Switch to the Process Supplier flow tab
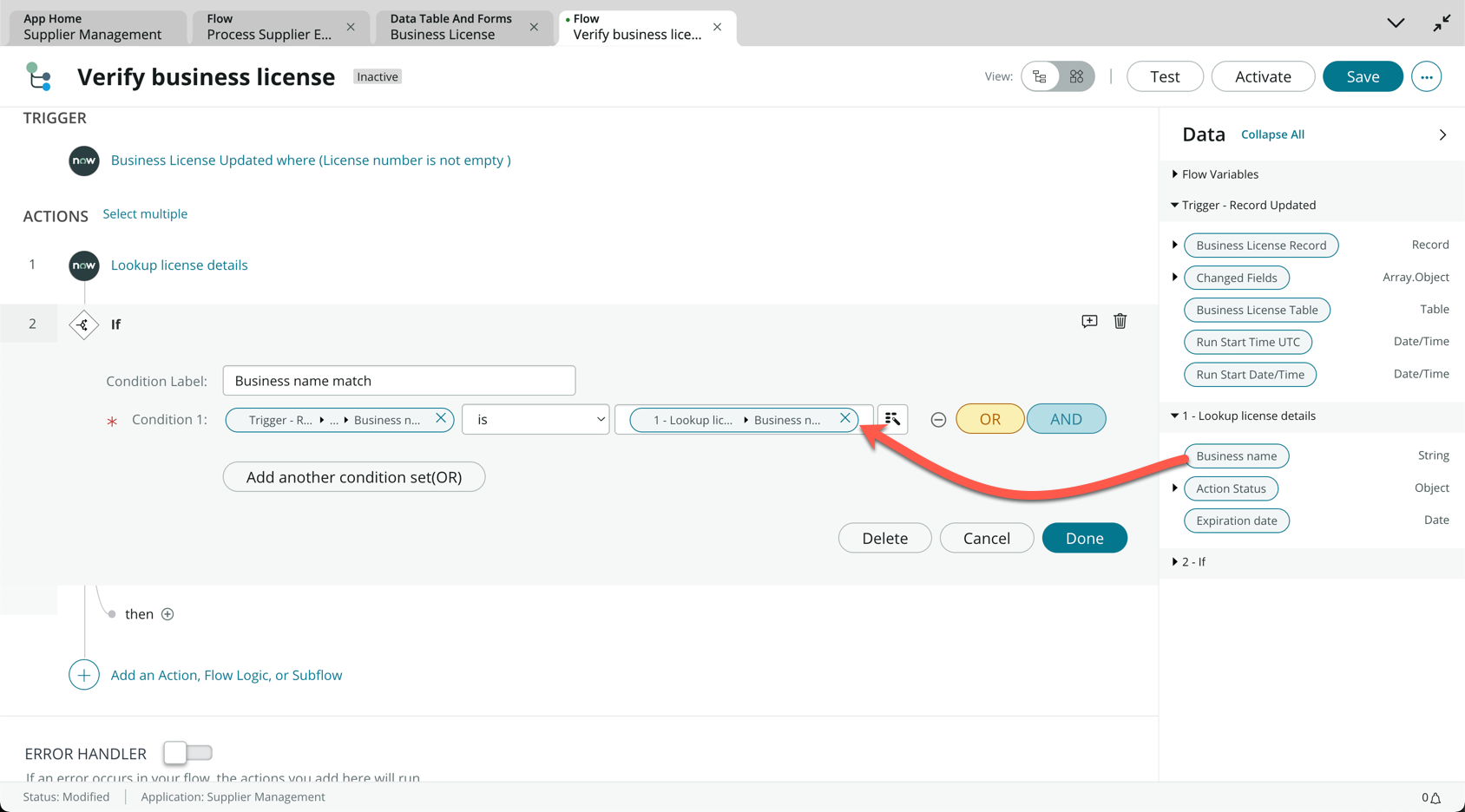 269,27
